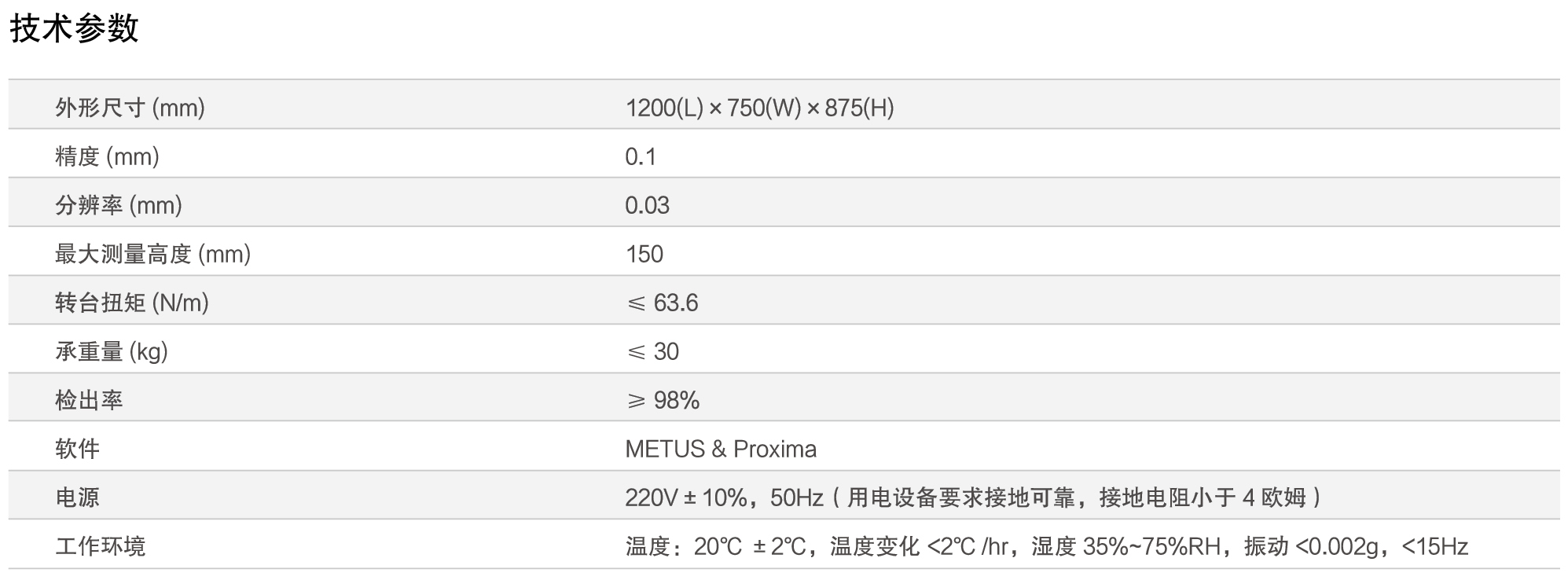Click the 软件 row label
Image resolution: width=1568 pixels, height=580 pixels.
tap(77, 448)
